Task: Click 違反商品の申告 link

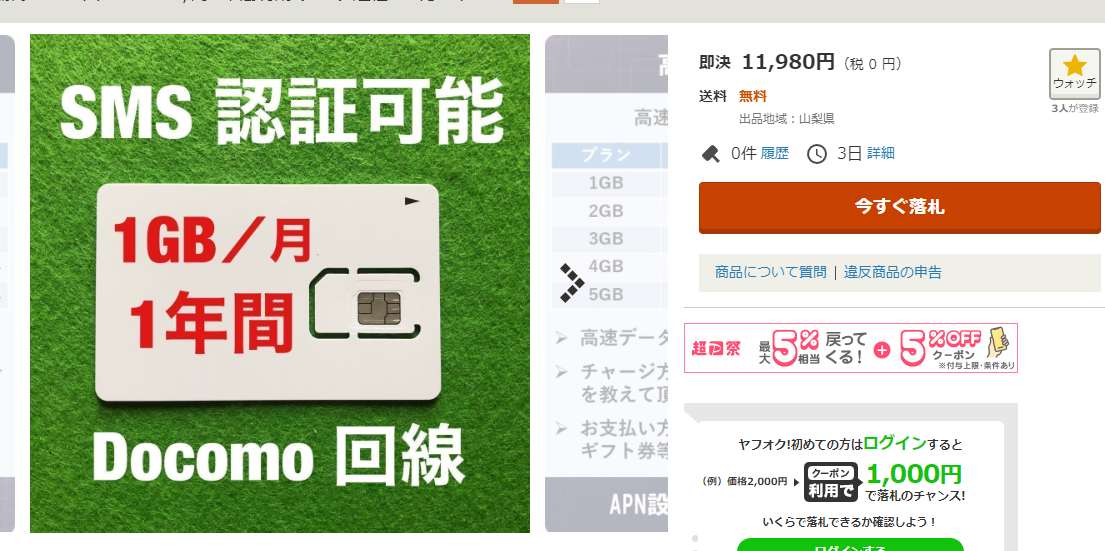Action: (x=892, y=272)
